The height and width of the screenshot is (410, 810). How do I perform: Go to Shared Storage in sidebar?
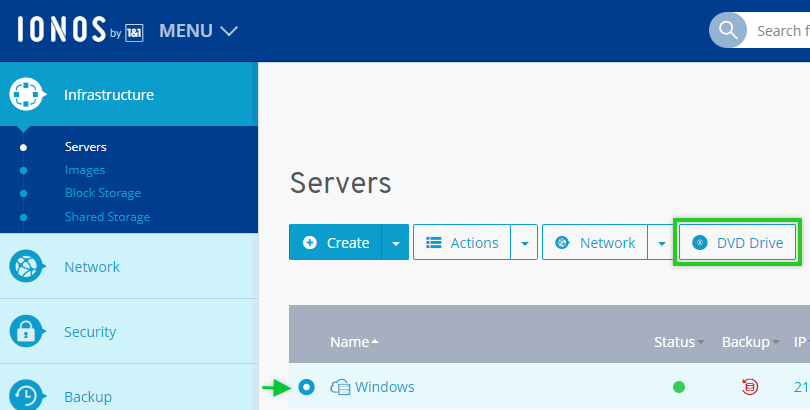point(107,217)
